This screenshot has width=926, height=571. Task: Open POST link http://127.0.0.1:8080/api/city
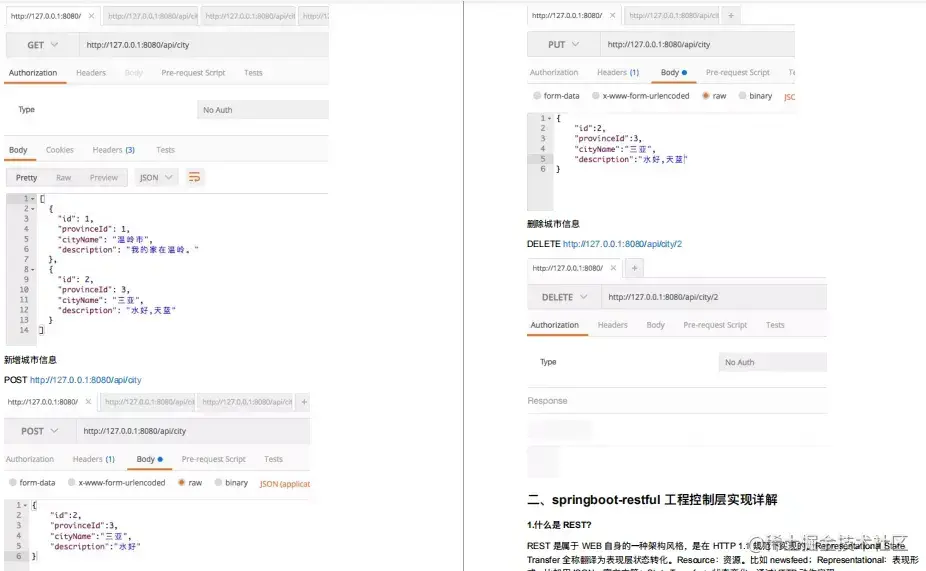pyautogui.click(x=86, y=380)
